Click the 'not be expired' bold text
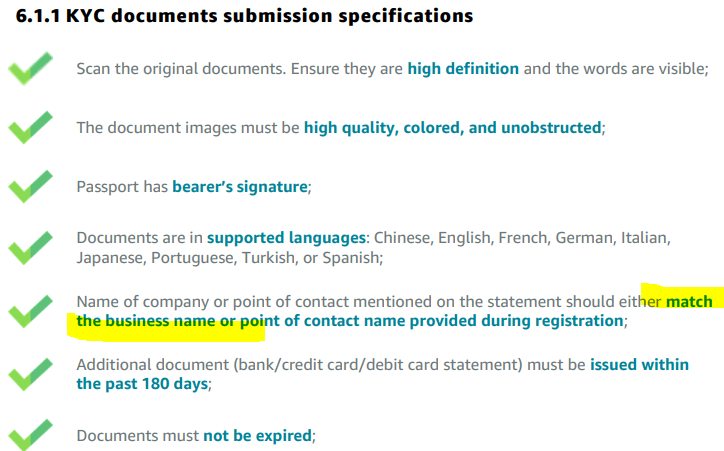The width and height of the screenshot is (724, 451). 258,436
